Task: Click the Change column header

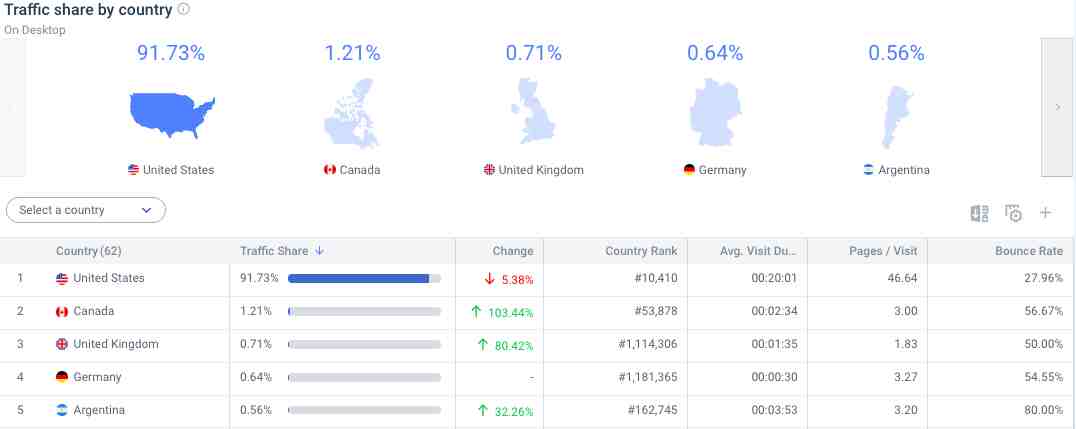Action: pos(512,251)
